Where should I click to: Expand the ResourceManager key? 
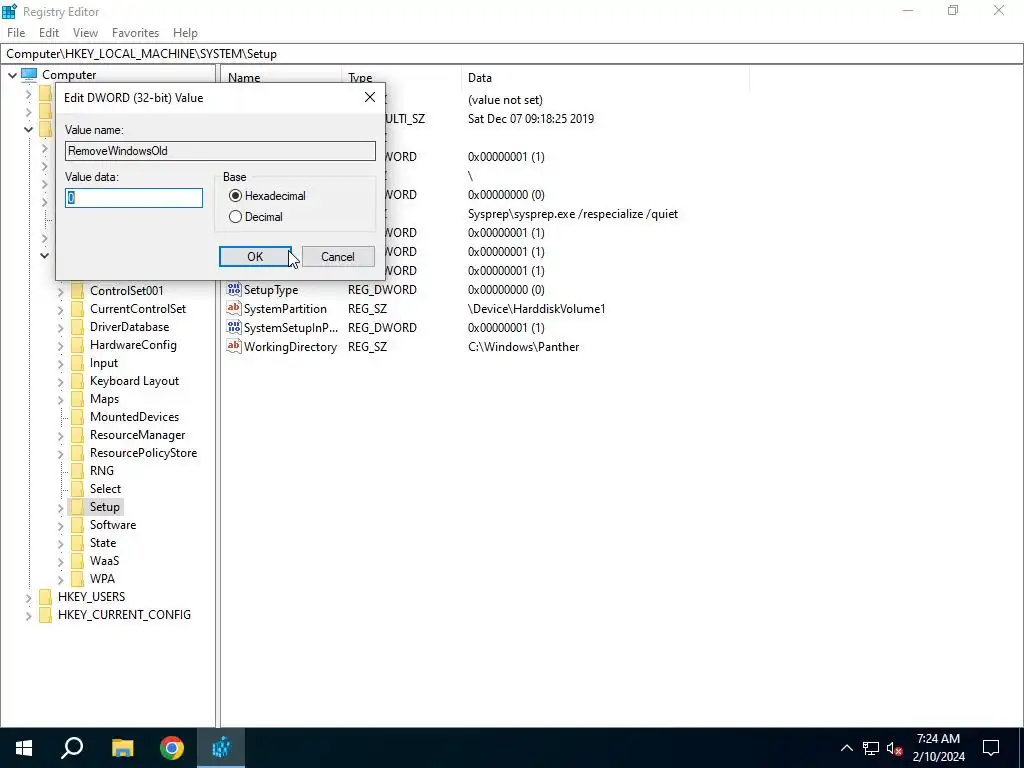pyautogui.click(x=61, y=436)
